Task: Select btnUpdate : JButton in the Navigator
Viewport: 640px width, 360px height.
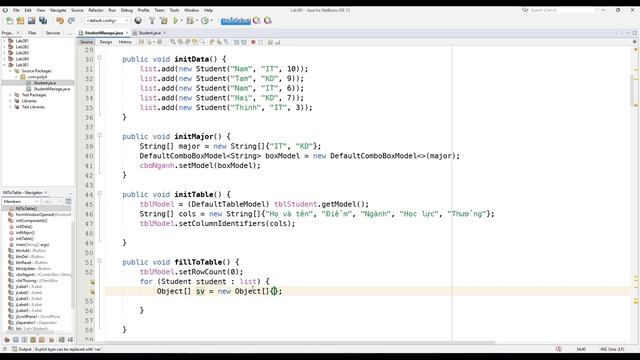Action: click(33, 269)
